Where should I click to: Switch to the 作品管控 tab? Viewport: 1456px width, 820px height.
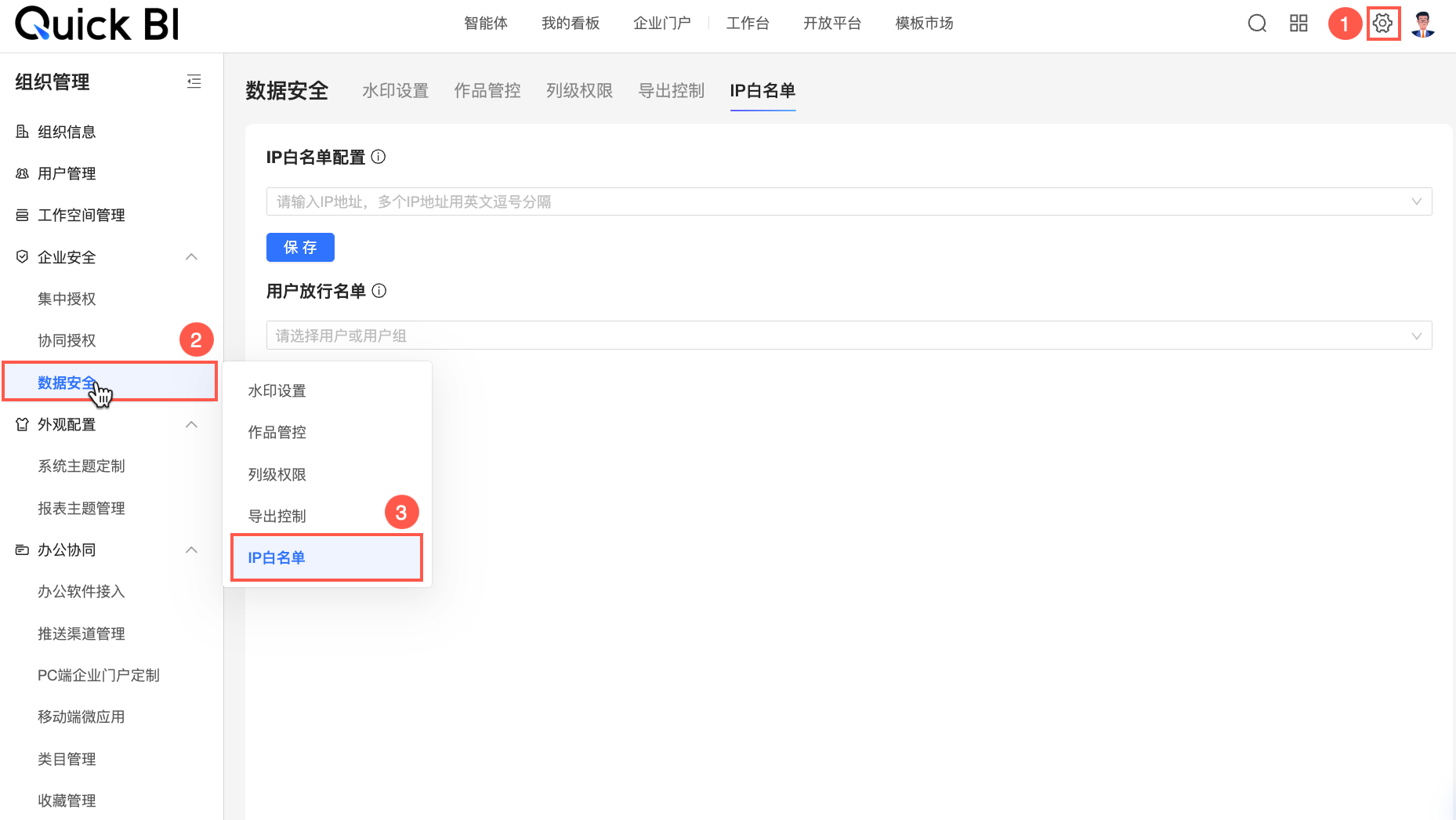[x=487, y=91]
